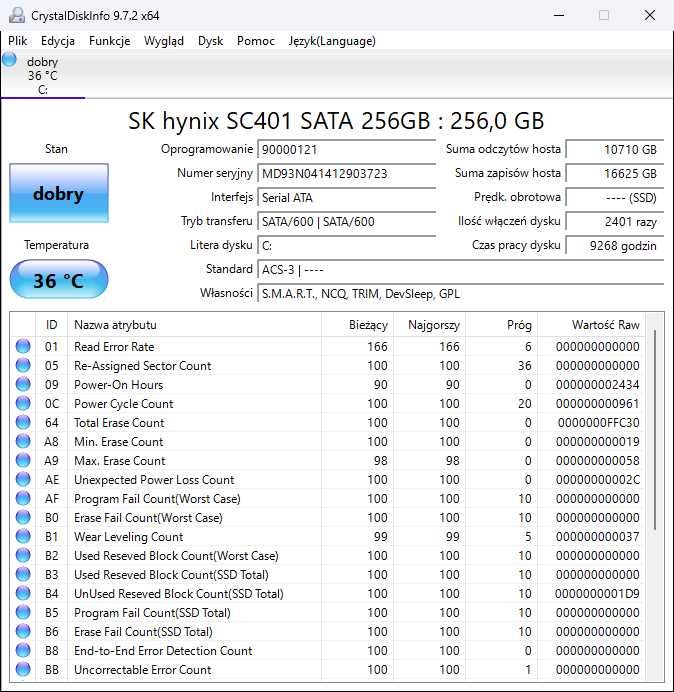674x692 pixels.
Task: Open the Pomoc menu
Action: 256,41
